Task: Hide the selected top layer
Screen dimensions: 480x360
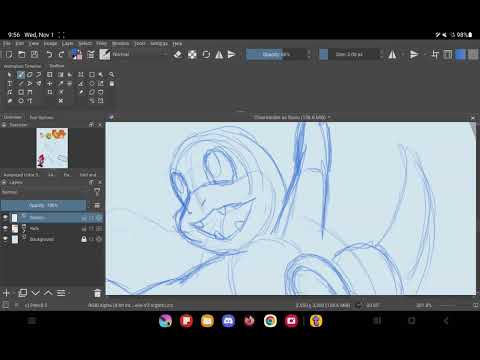Action: click(x=5, y=217)
